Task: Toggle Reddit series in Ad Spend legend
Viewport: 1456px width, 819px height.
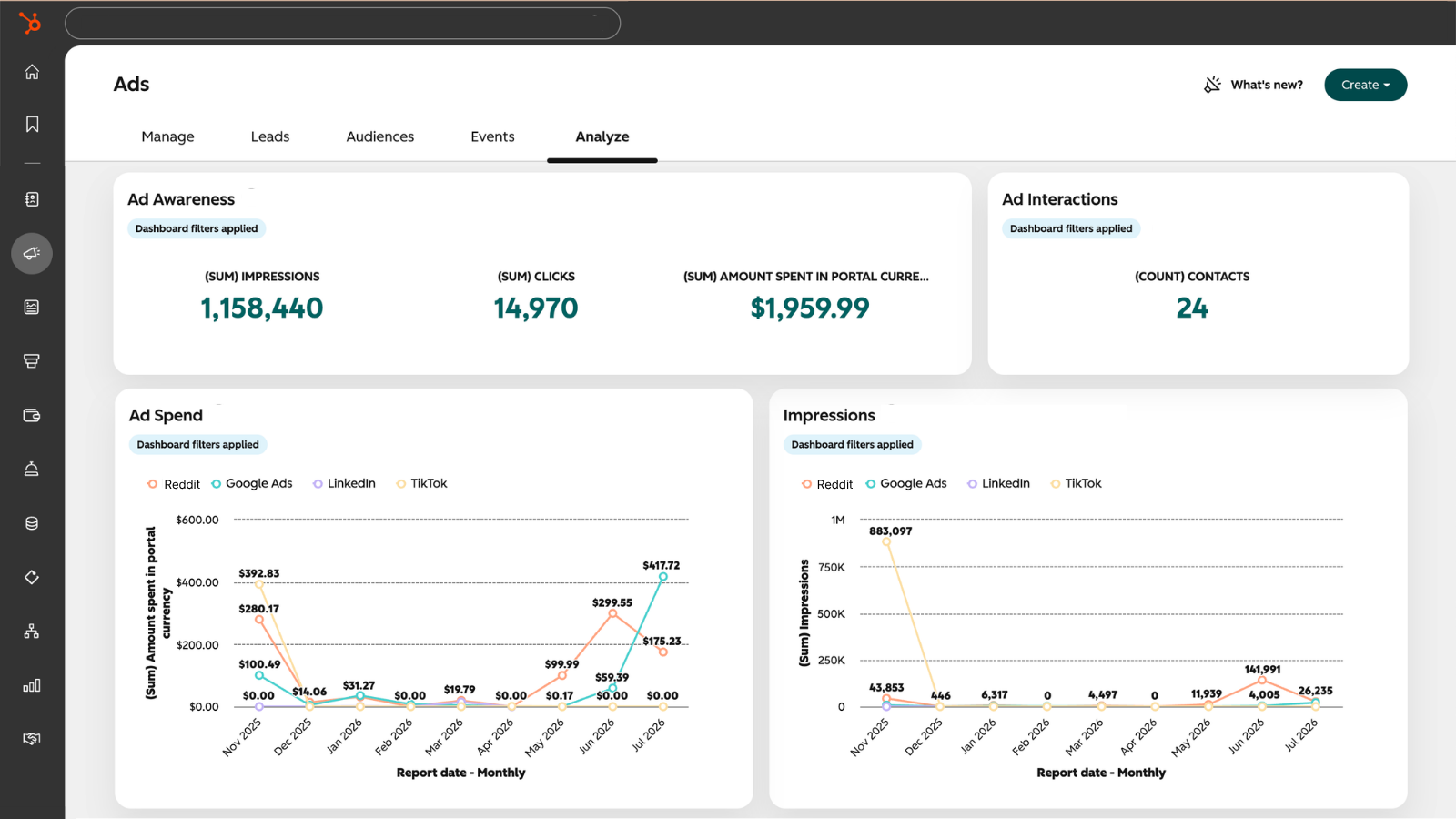Action: point(174,484)
